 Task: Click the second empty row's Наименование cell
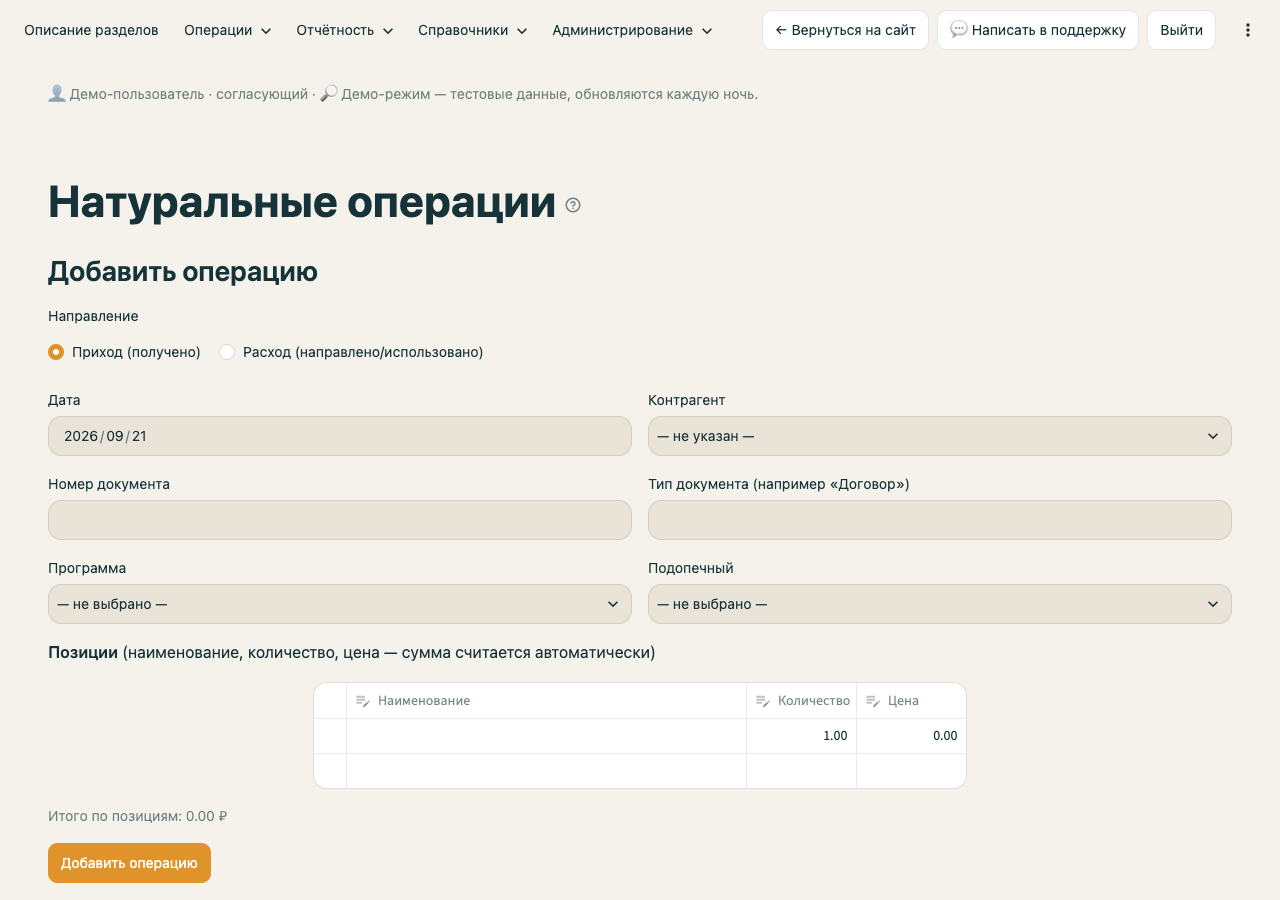coord(546,771)
